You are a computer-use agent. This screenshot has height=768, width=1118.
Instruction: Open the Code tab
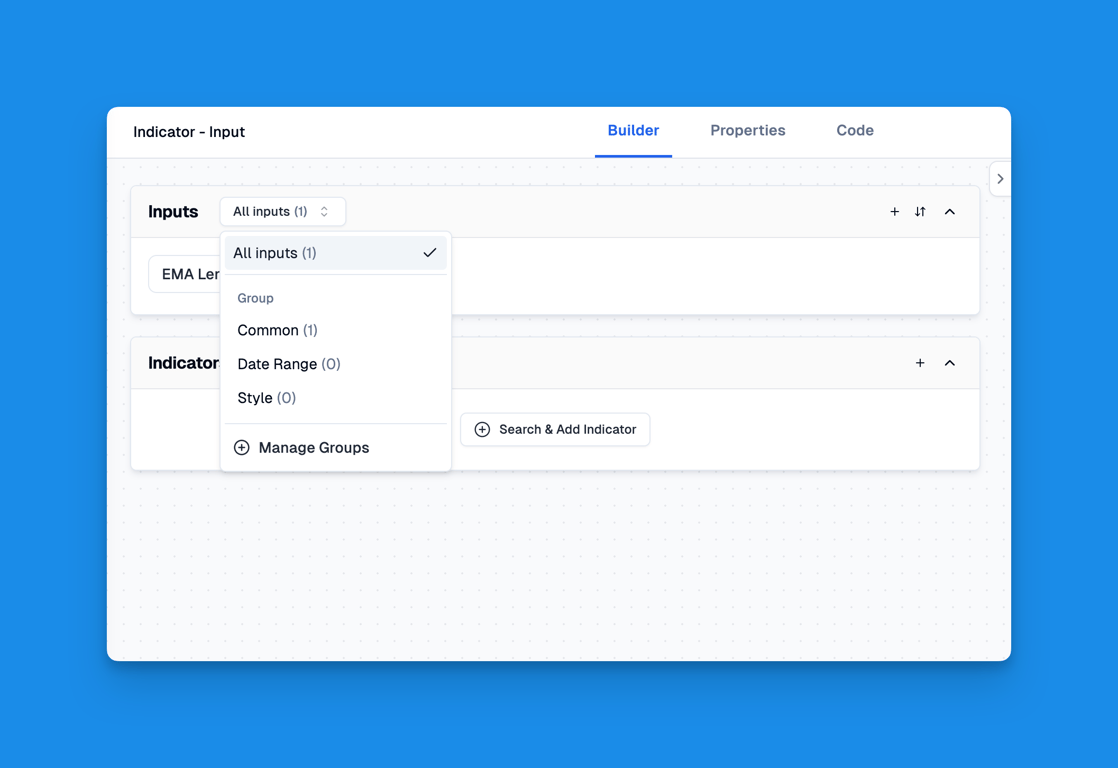[854, 131]
